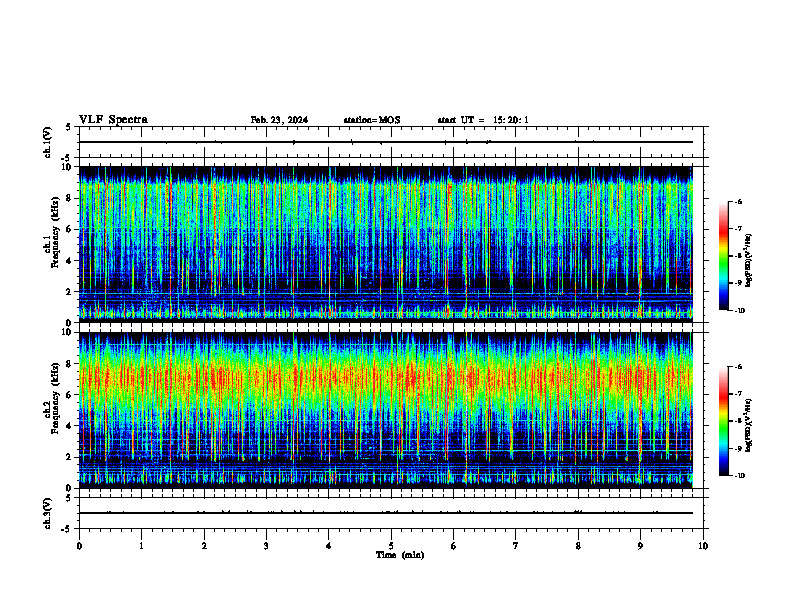This screenshot has height=612, width=792.
Task: Click "-8" on the ch.2 colorbar
Action: coord(738,421)
